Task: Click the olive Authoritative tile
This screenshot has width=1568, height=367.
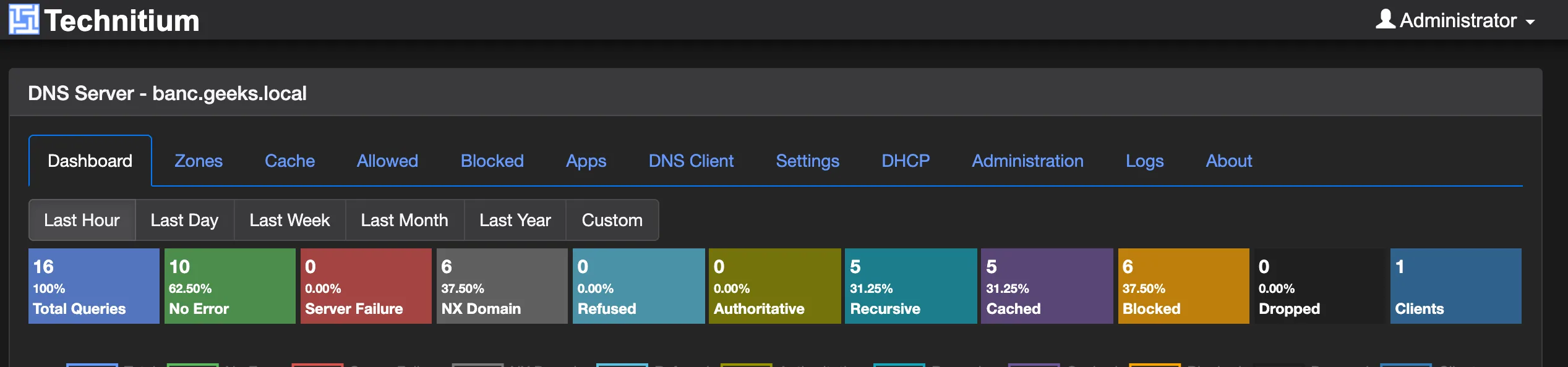Action: coord(775,286)
